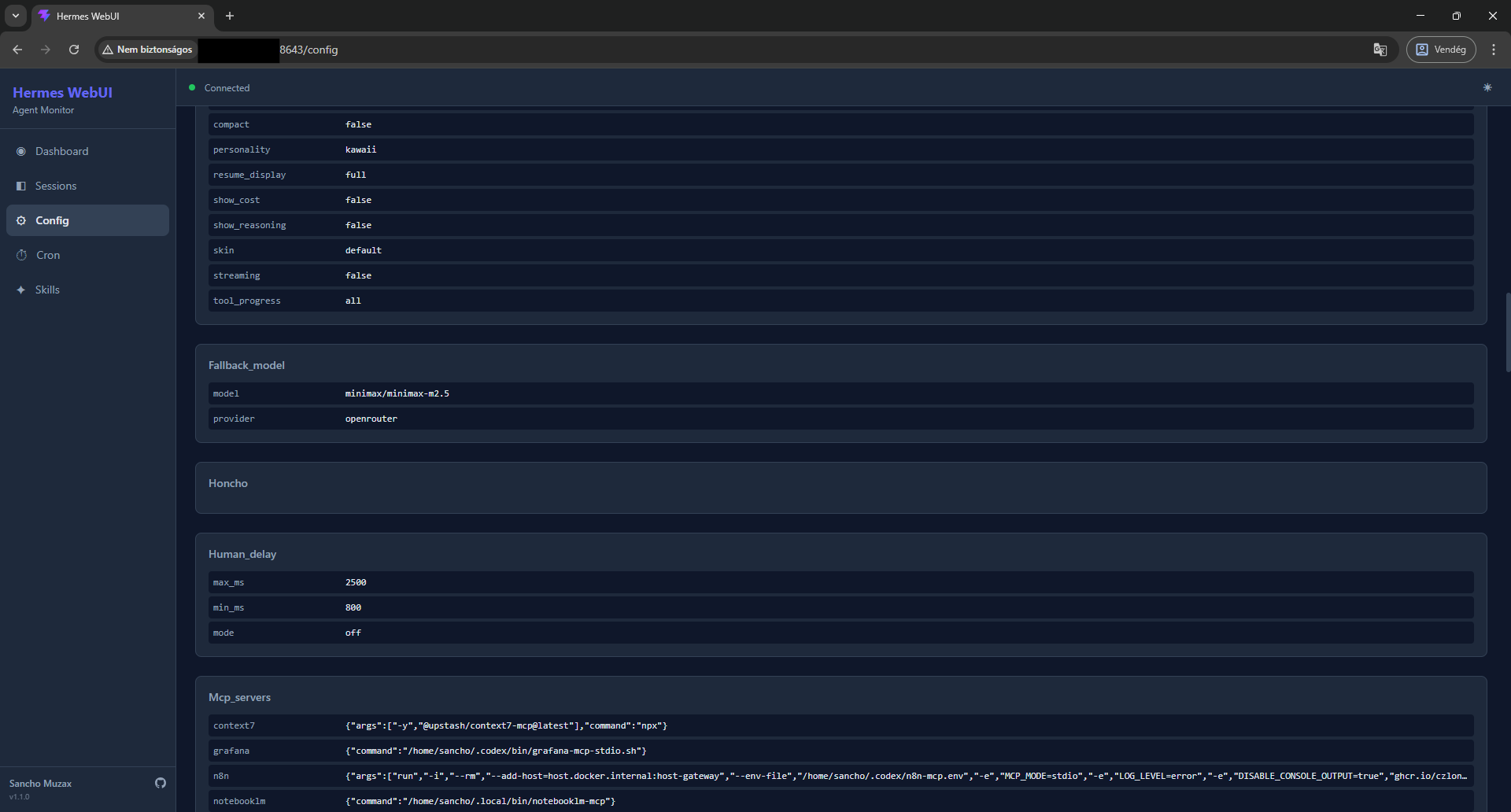Viewport: 1511px width, 812px height.
Task: Open GitHub icon beside Sancho Muzax
Action: coord(160,783)
